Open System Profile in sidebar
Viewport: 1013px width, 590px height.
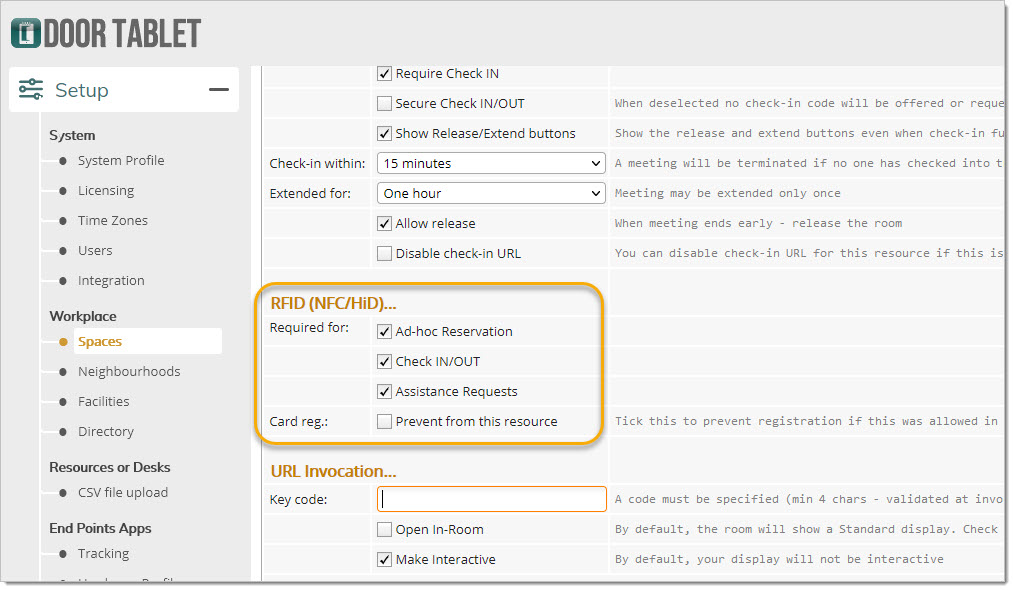pos(121,160)
